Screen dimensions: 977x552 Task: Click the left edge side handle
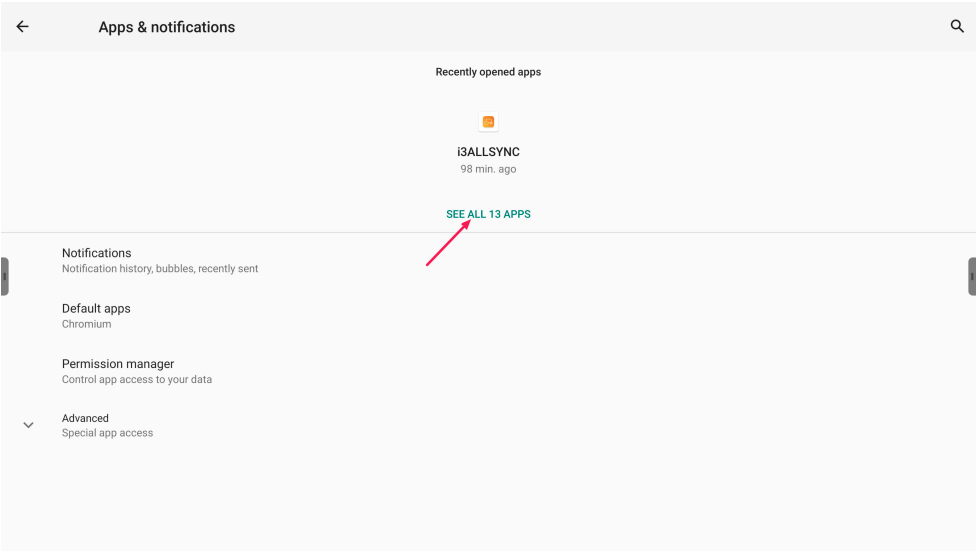click(x=5, y=277)
